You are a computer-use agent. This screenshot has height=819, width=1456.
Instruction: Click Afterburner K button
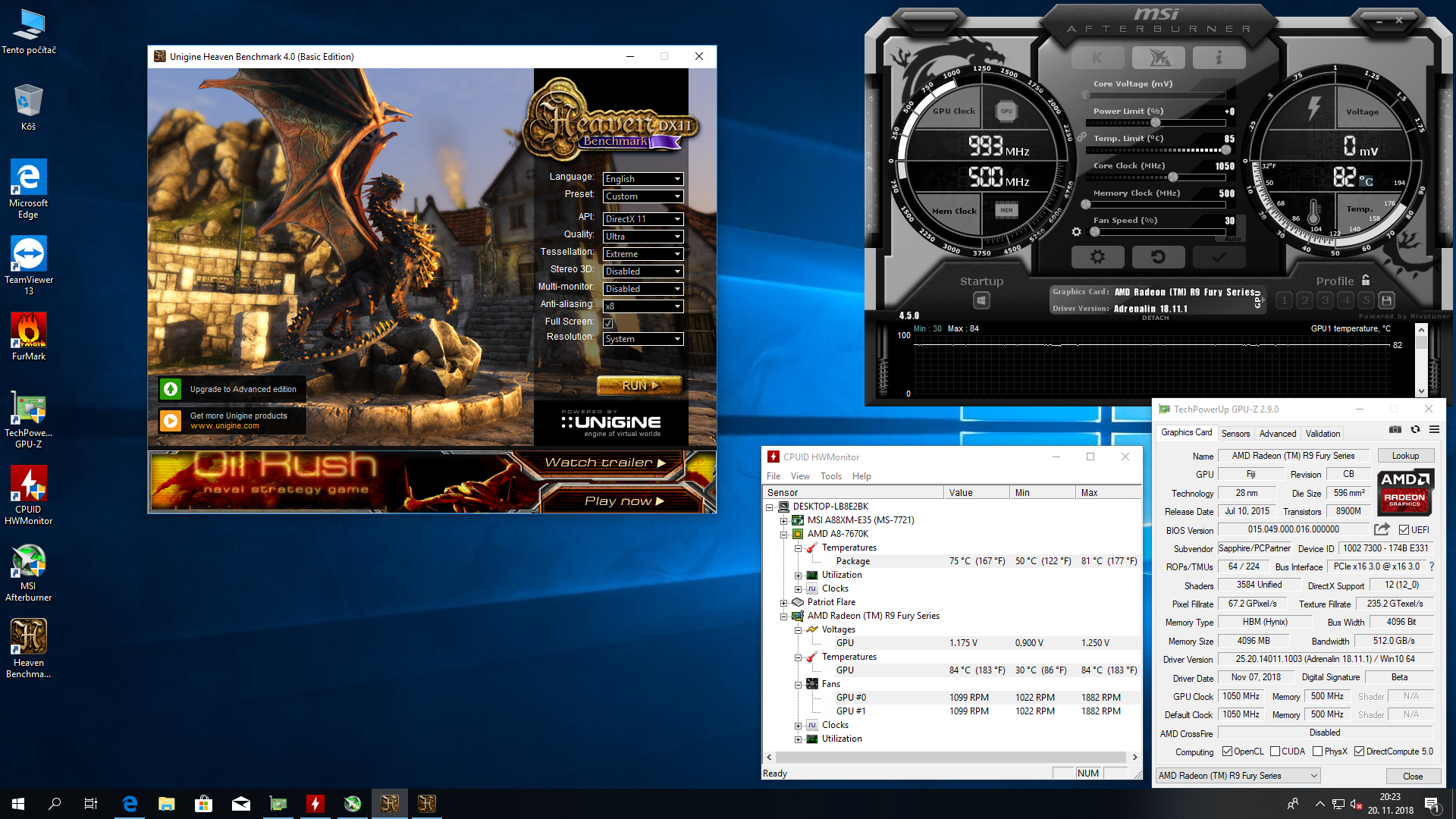tap(1097, 58)
